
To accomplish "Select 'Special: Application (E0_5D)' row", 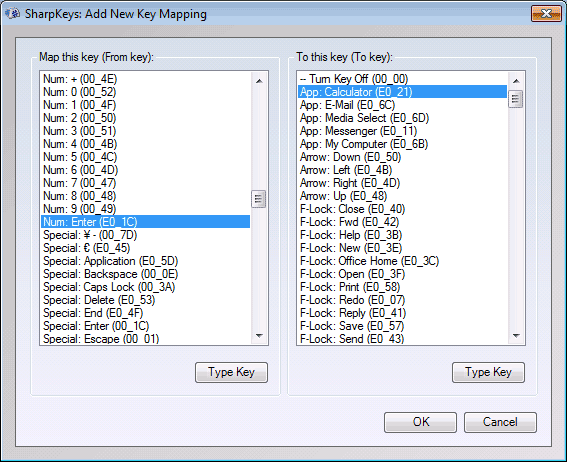I will (146, 261).
